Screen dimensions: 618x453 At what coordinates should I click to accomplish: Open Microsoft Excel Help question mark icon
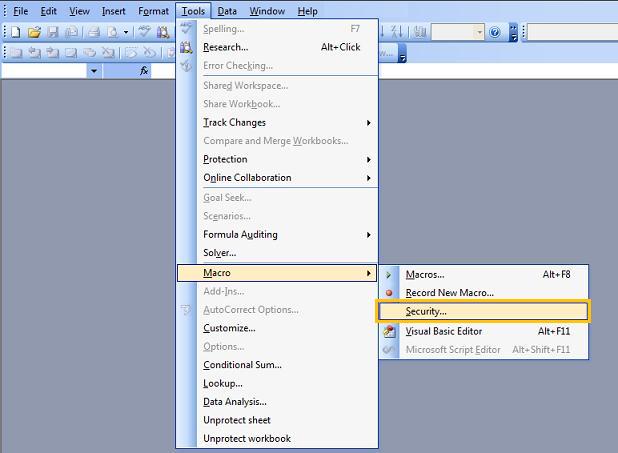click(x=497, y=32)
